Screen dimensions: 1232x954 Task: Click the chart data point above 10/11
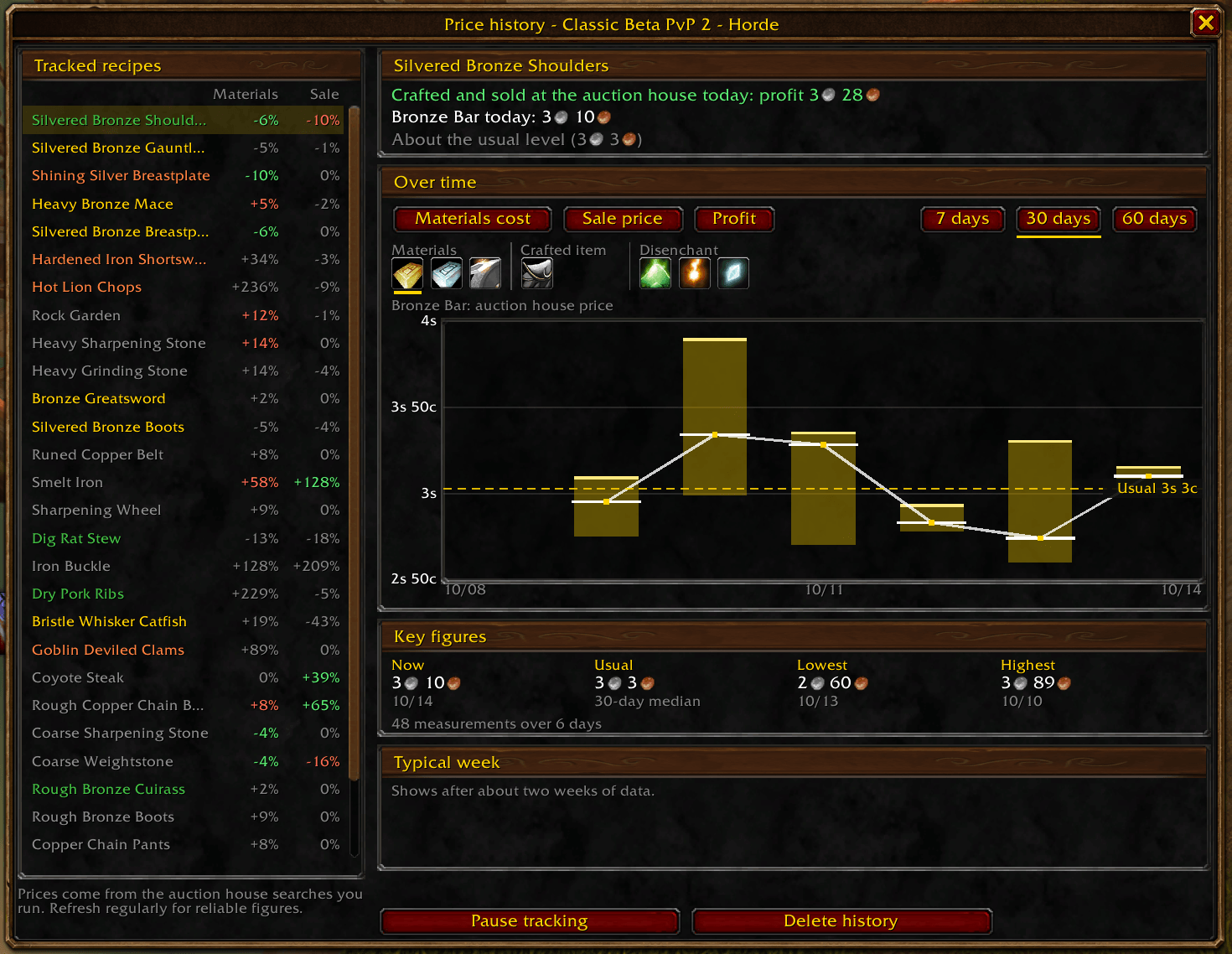click(824, 444)
